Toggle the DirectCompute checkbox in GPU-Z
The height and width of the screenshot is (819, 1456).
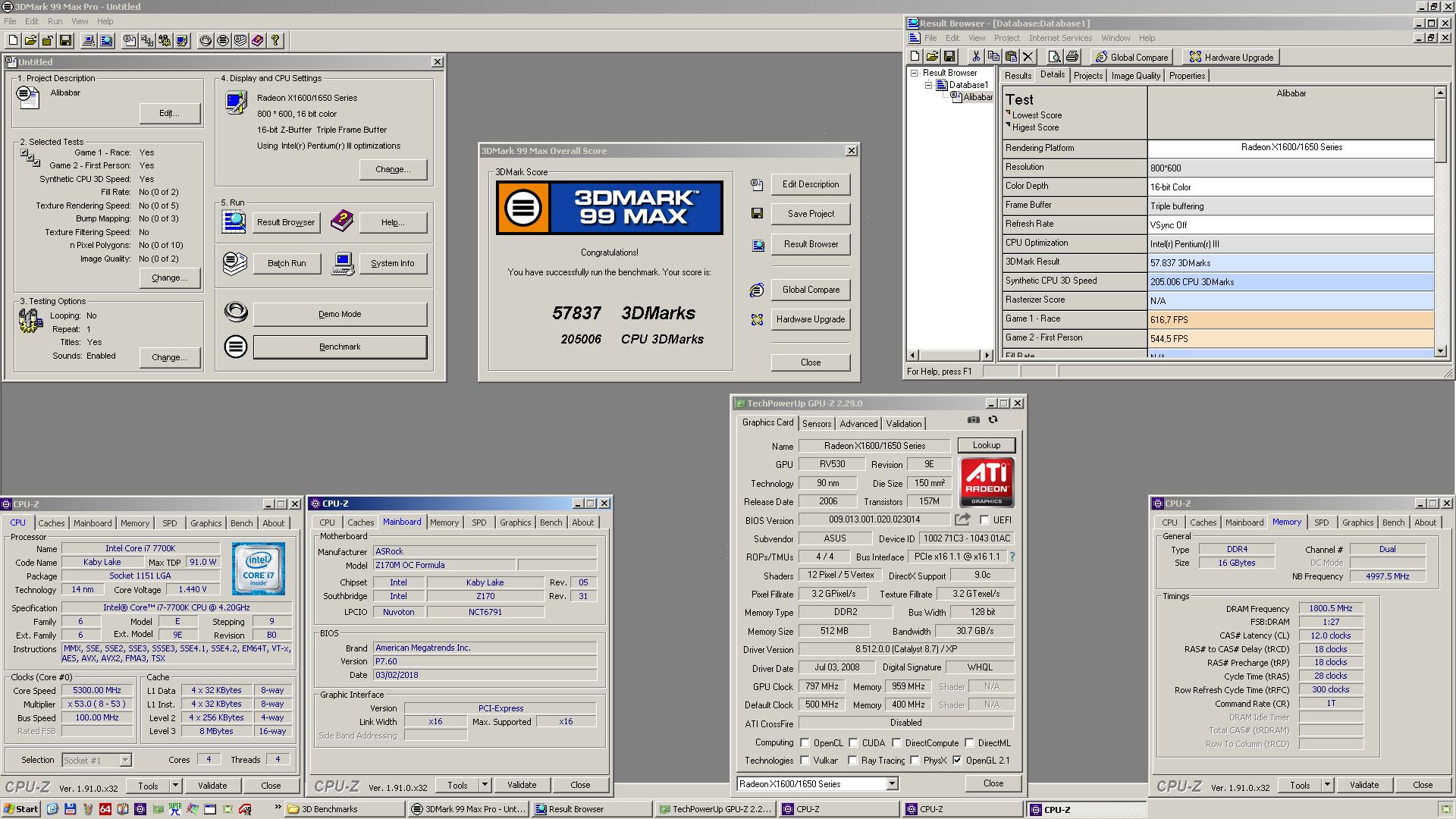point(896,743)
